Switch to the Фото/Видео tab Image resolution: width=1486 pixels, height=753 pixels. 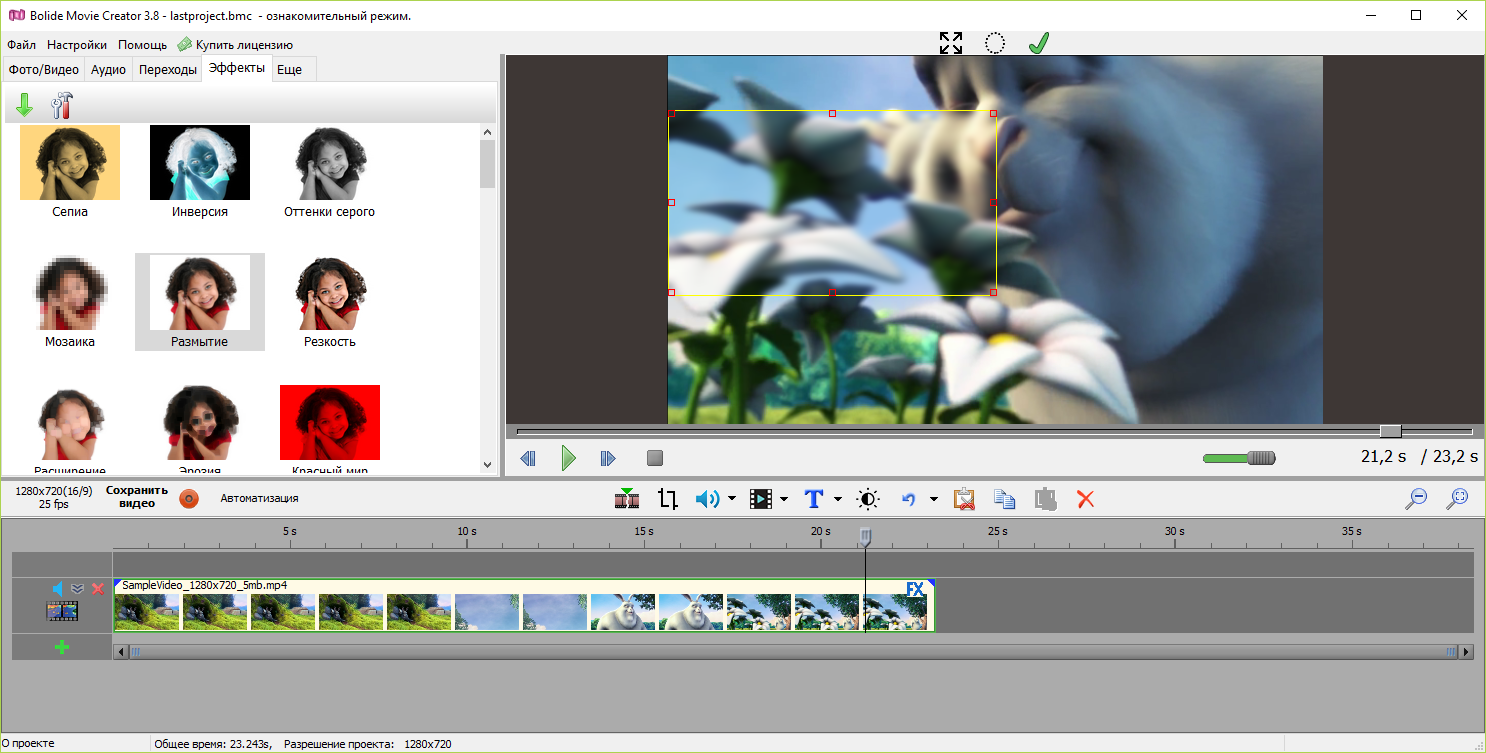(44, 69)
